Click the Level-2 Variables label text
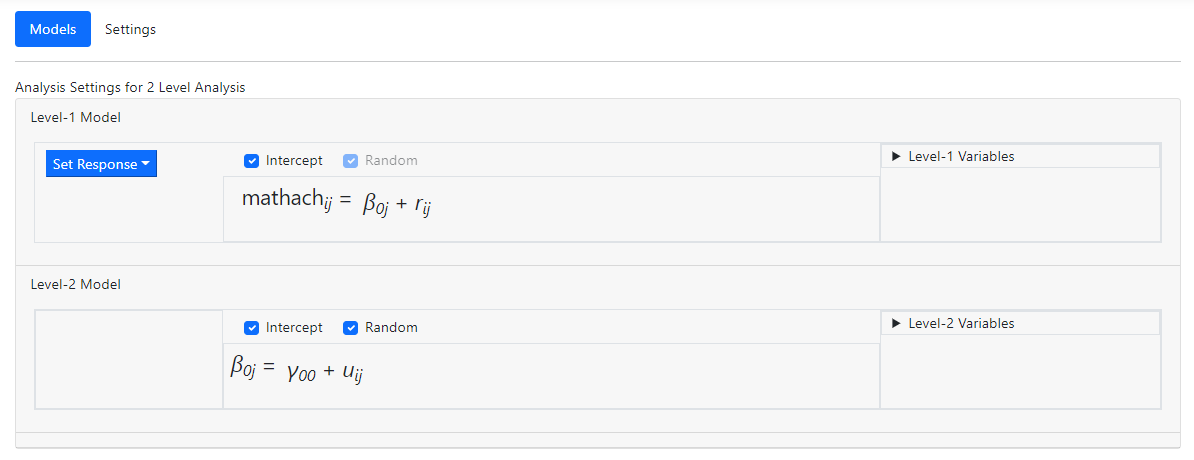The height and width of the screenshot is (460, 1194). point(961,323)
